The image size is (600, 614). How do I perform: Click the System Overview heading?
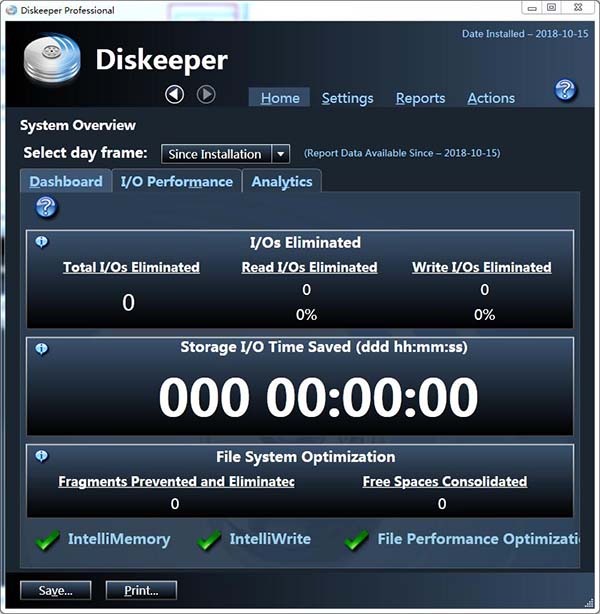78,125
